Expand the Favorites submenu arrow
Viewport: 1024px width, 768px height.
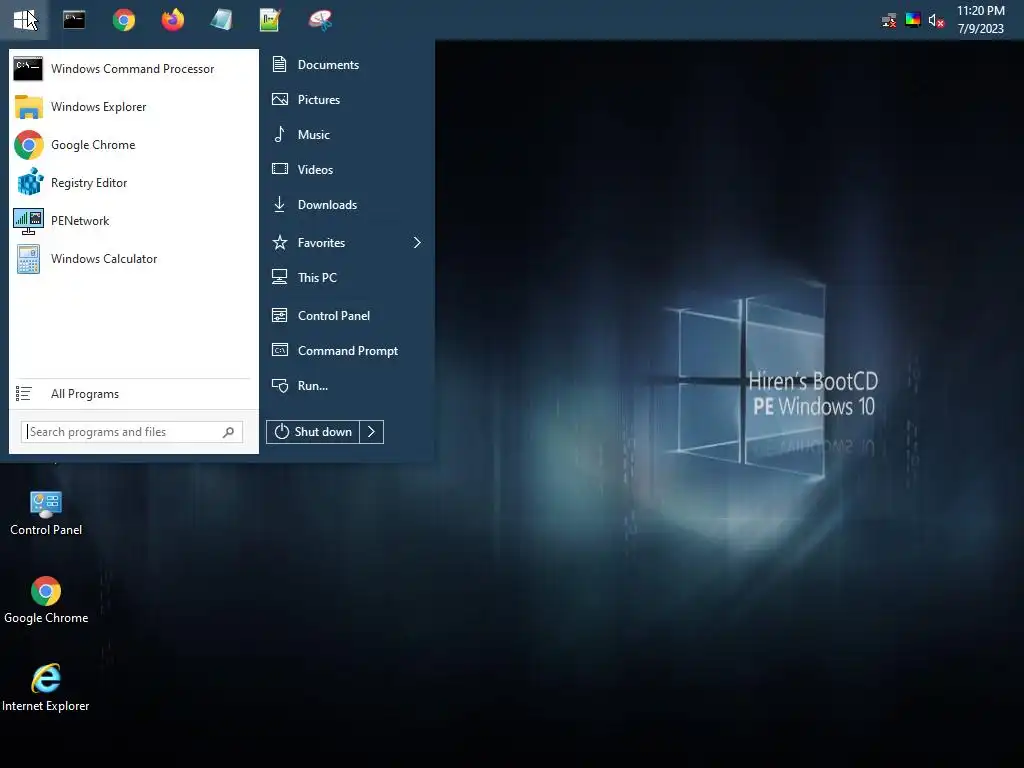(417, 242)
